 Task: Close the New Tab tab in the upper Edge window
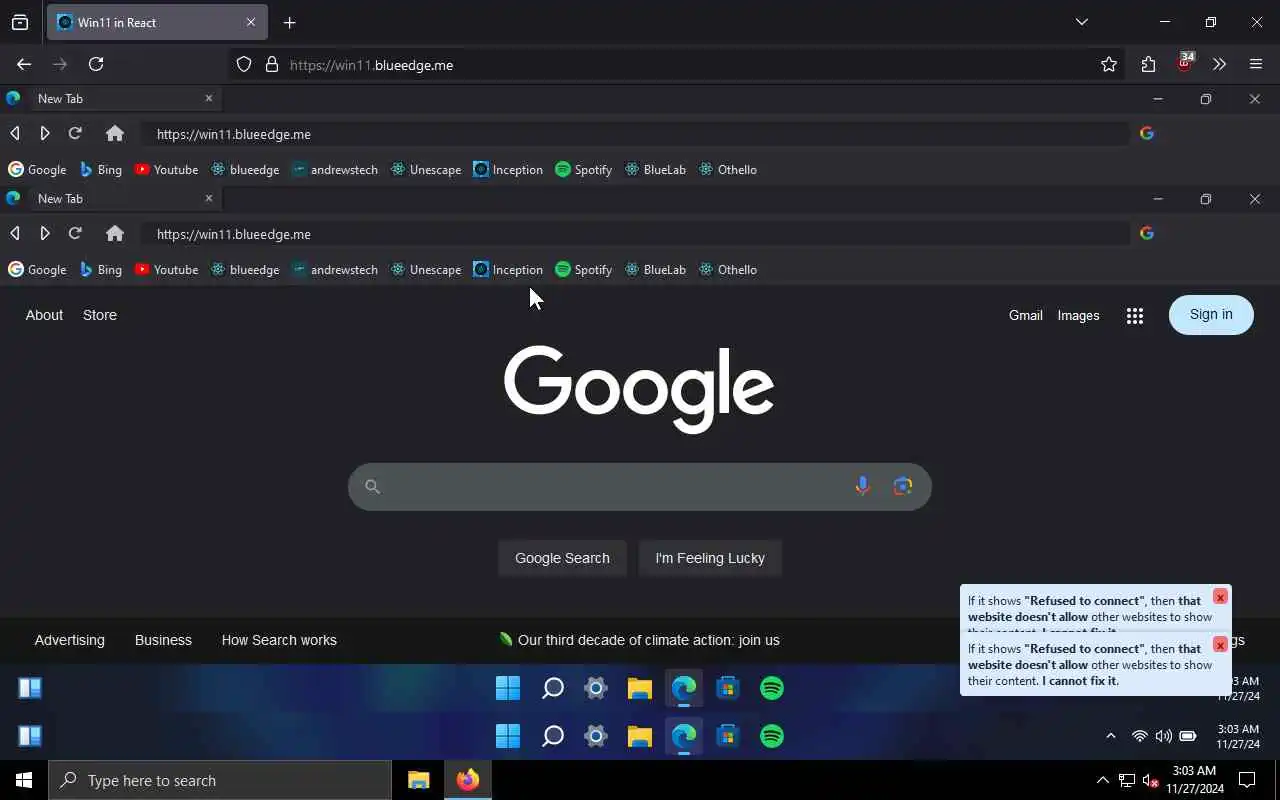click(x=209, y=98)
